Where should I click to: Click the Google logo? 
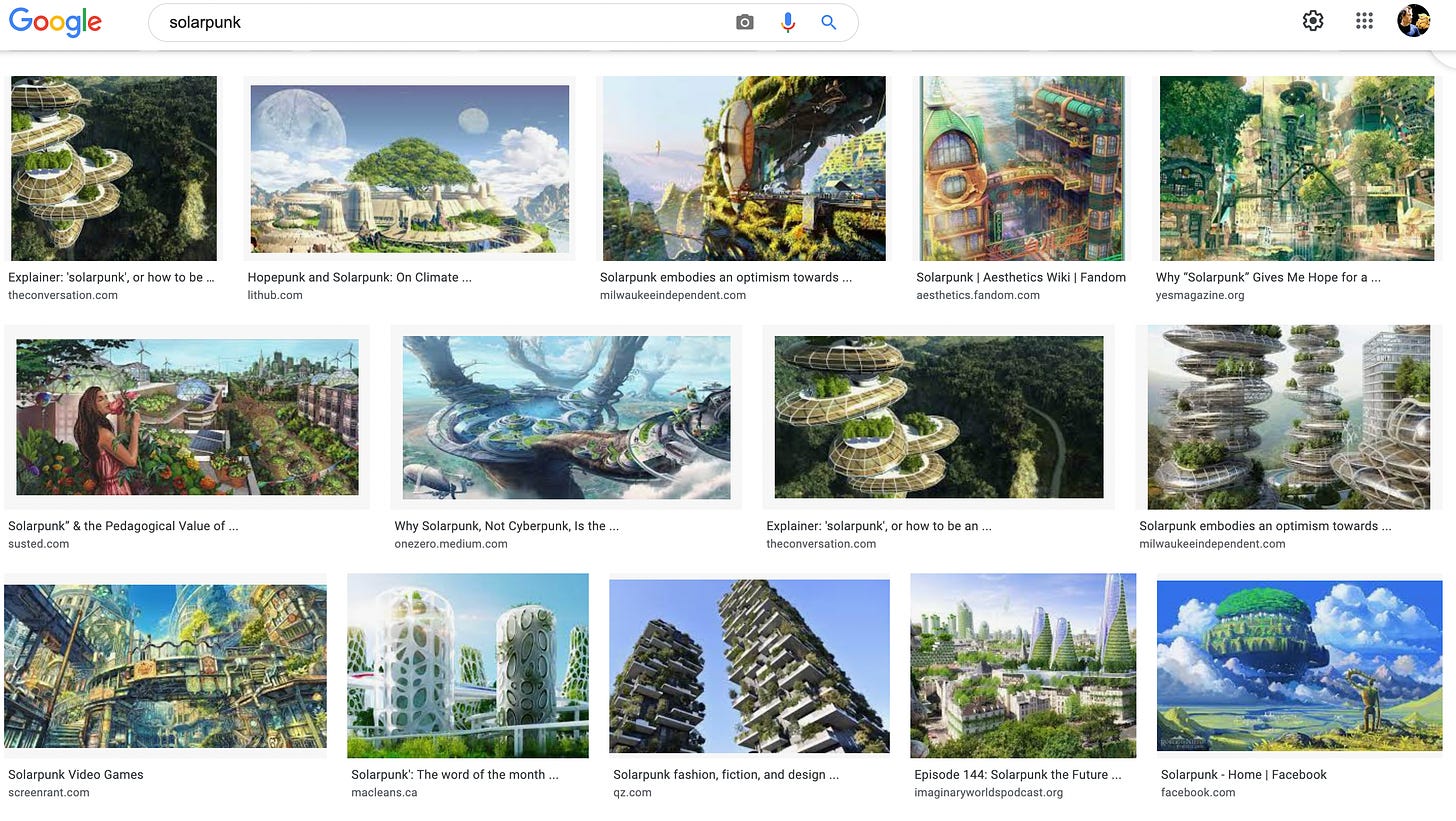tap(55, 22)
